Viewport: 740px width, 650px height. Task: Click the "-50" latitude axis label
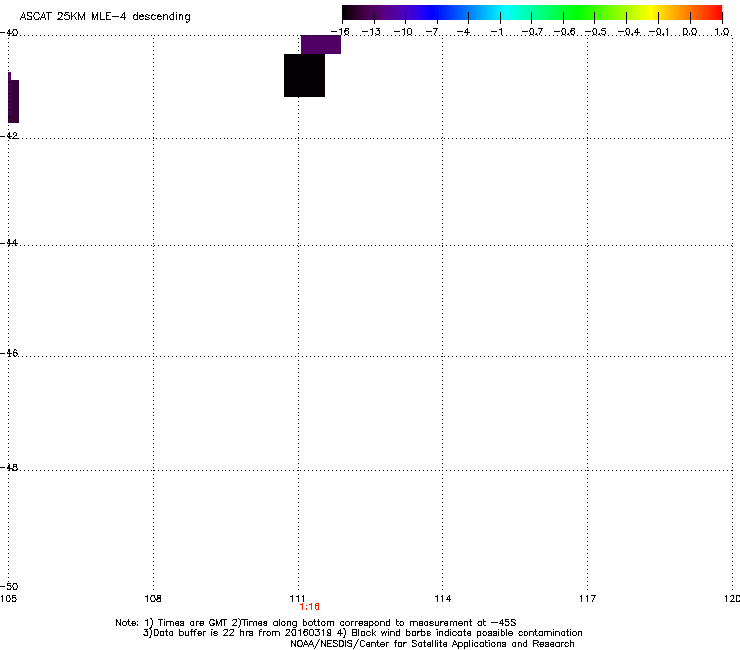(9, 586)
